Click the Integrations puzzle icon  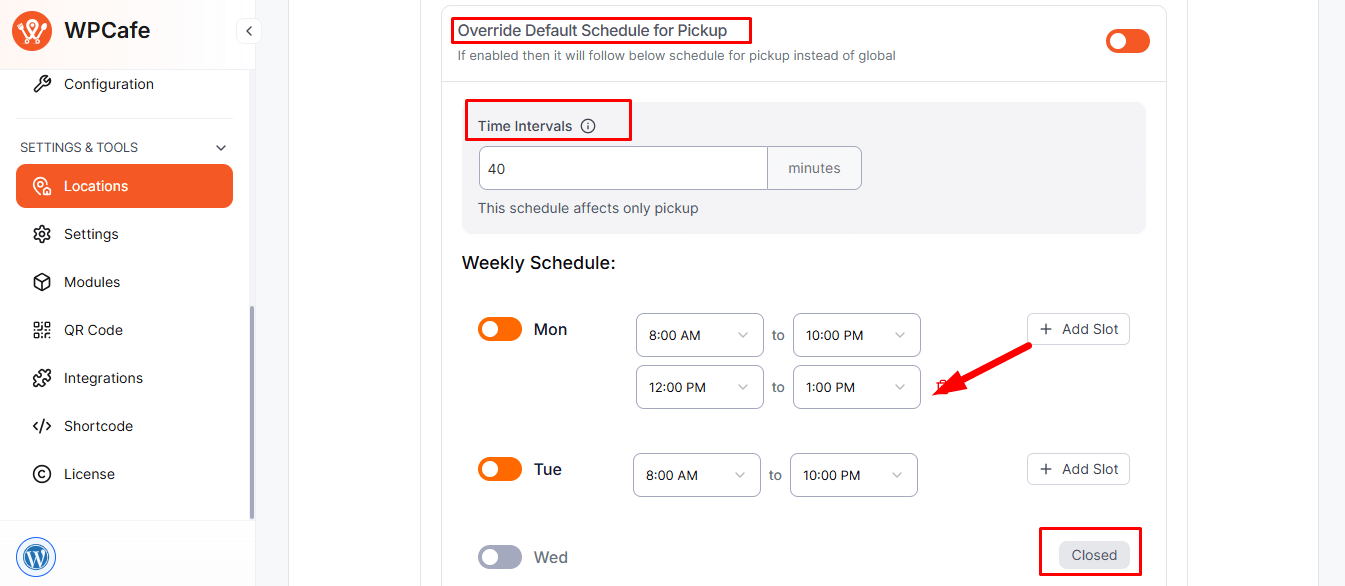(42, 378)
